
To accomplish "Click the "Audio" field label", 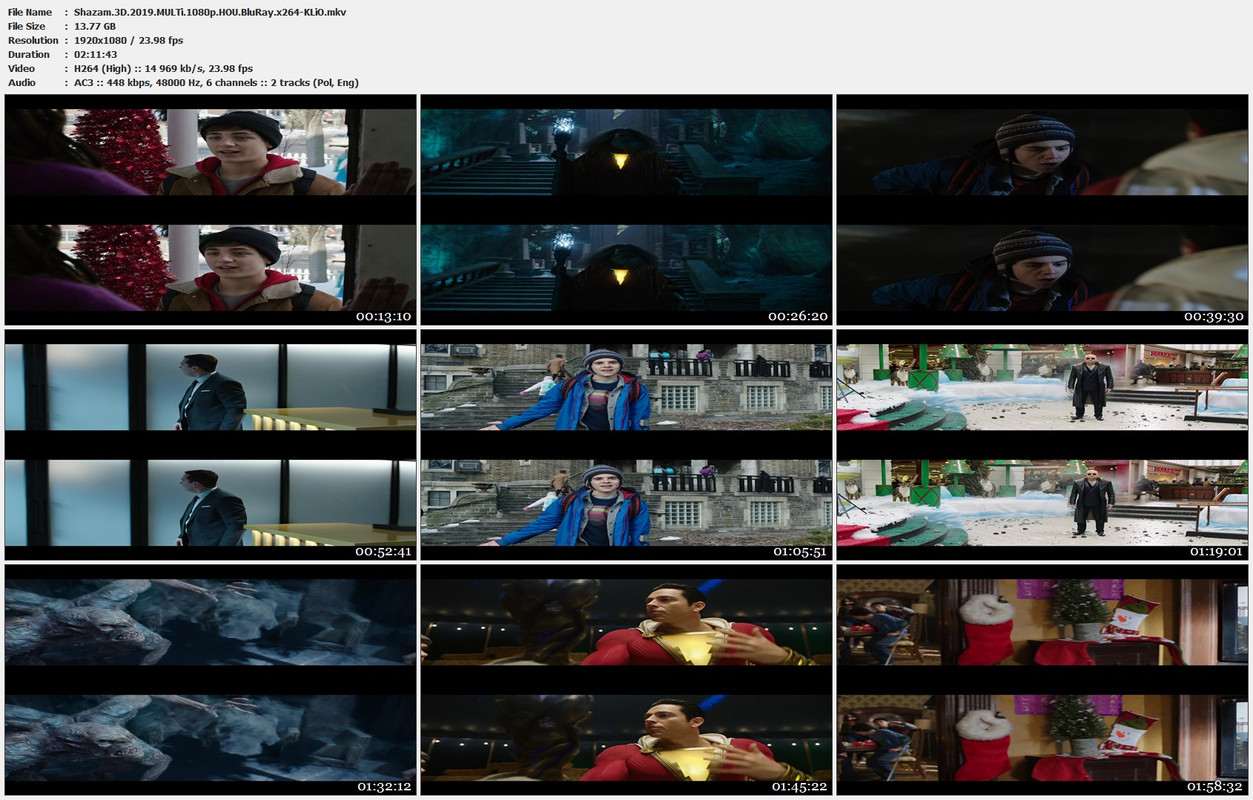I will point(22,82).
